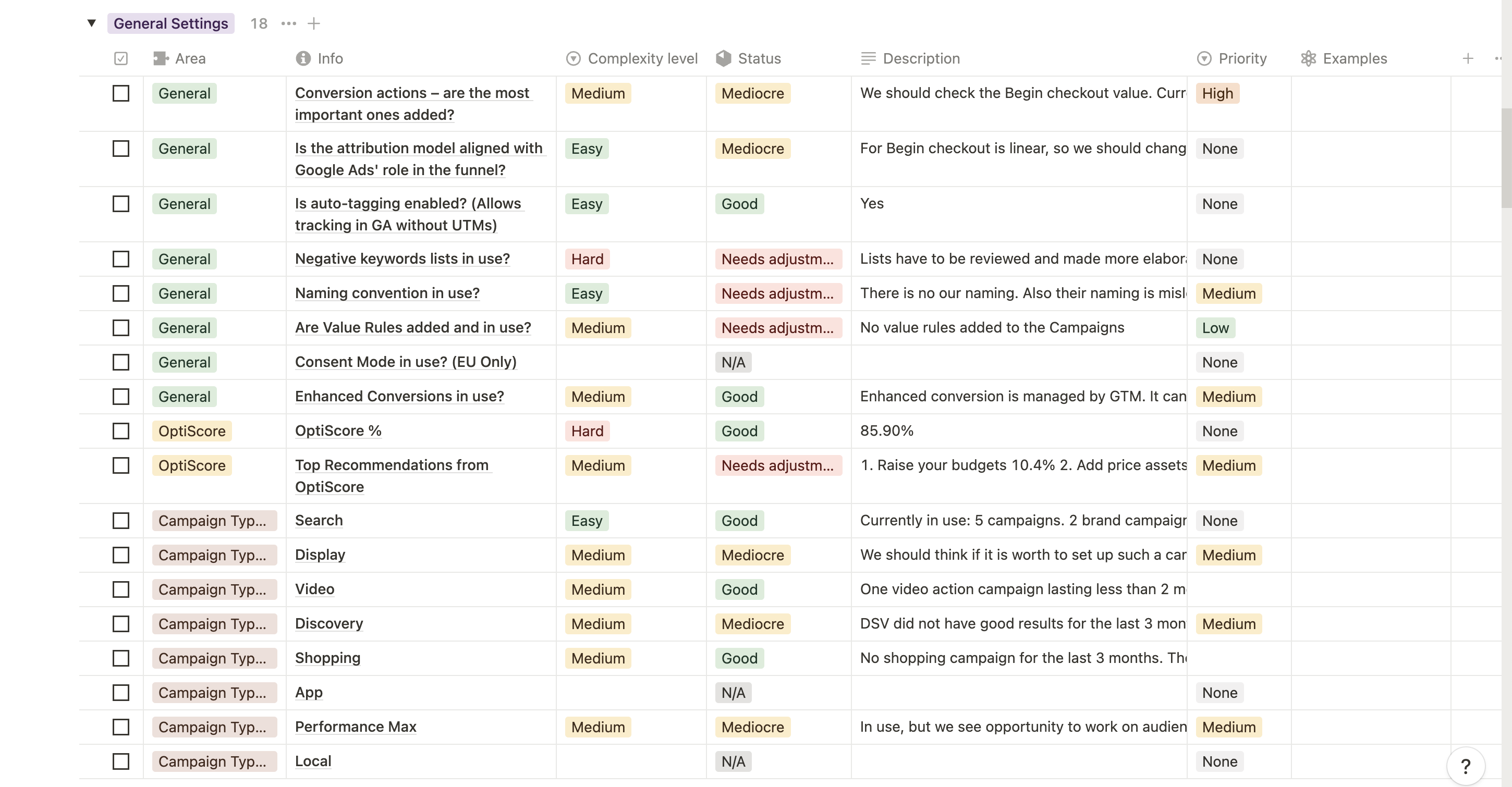The height and width of the screenshot is (787, 1512).
Task: Tick the Performance Max row checkbox
Action: [121, 727]
